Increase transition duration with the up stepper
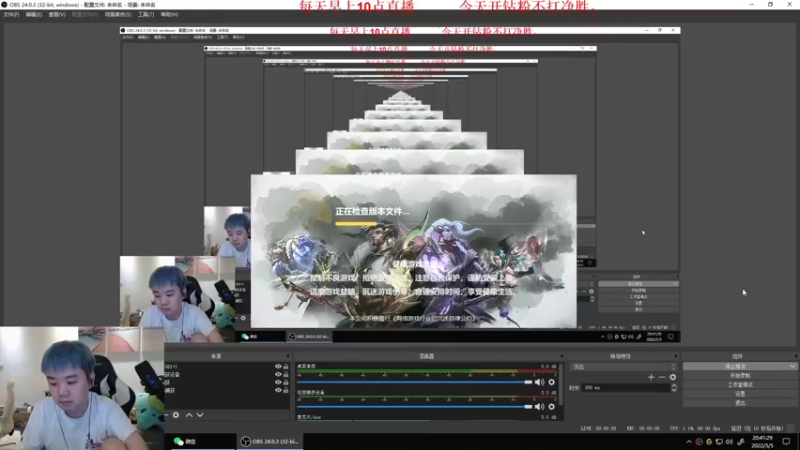Viewport: 800px width, 450px height. 674,386
